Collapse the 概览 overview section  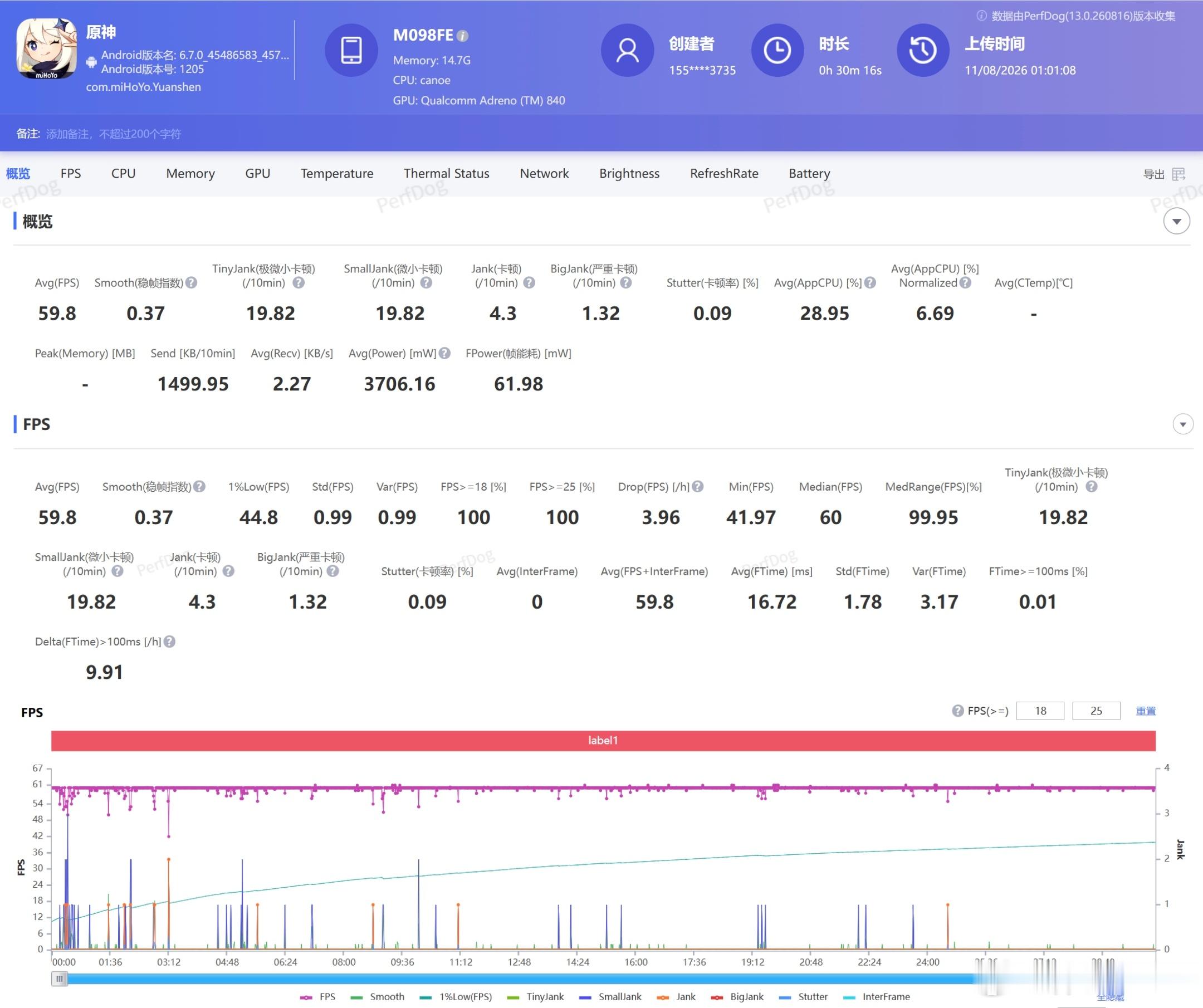[1177, 222]
